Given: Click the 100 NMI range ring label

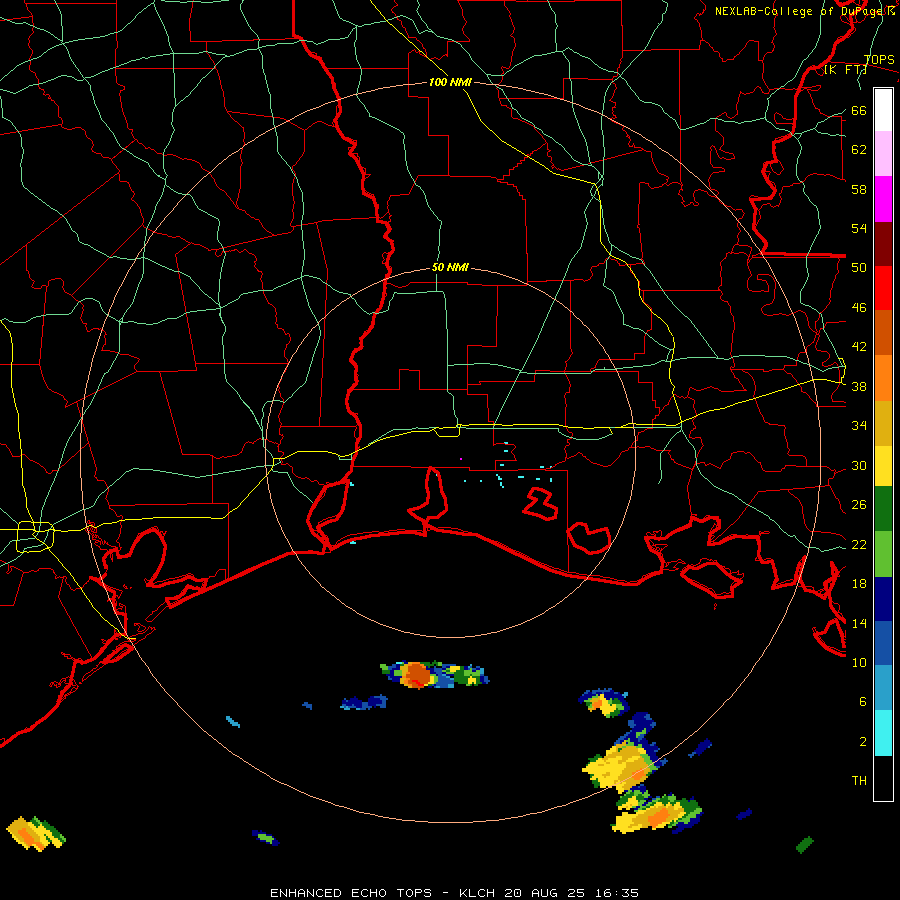Looking at the screenshot, I should (450, 82).
